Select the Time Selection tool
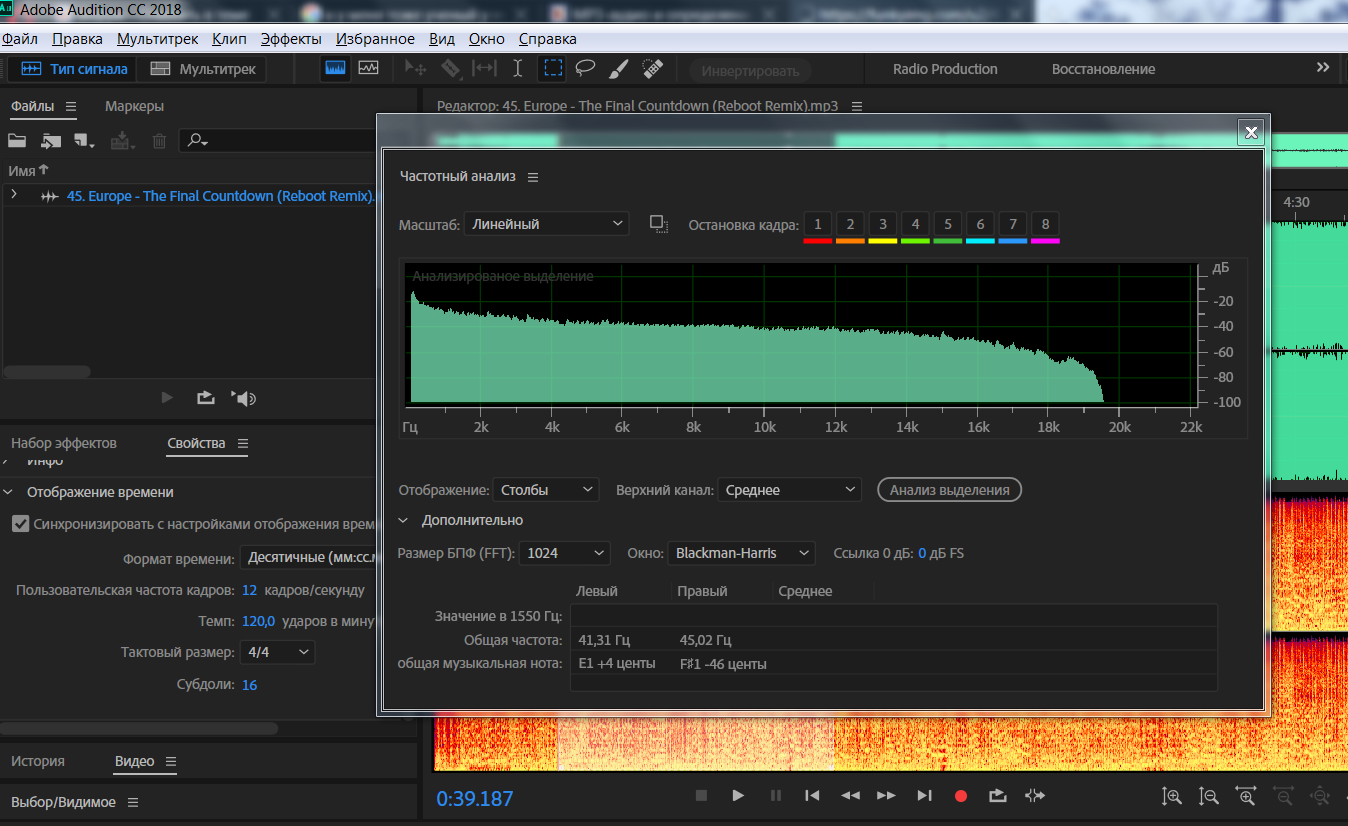Screen dimensions: 1348x826 click(x=517, y=69)
